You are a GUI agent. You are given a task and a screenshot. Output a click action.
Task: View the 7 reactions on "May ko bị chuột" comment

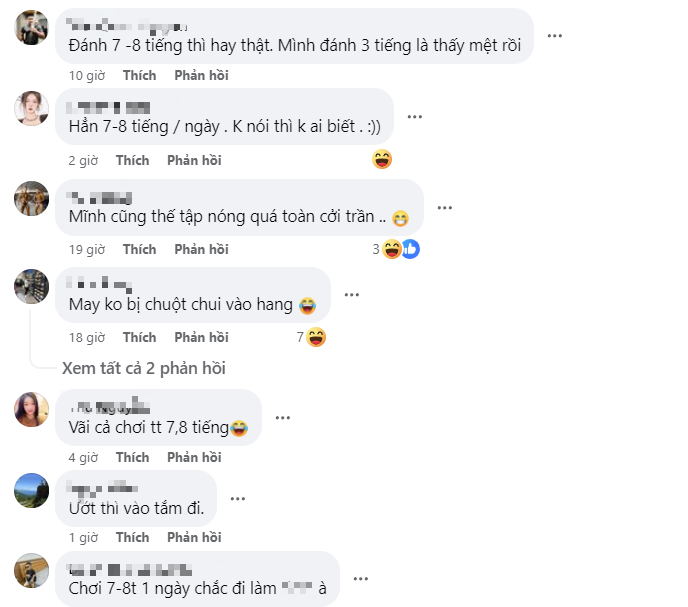(x=312, y=337)
